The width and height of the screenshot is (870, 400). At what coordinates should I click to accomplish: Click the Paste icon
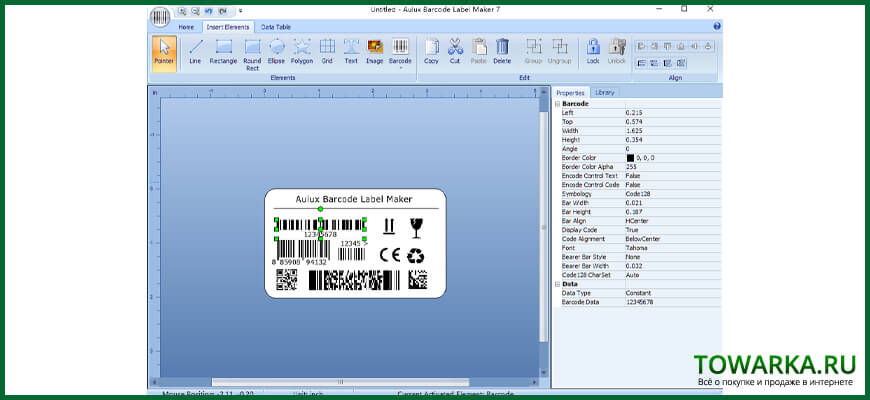point(479,47)
